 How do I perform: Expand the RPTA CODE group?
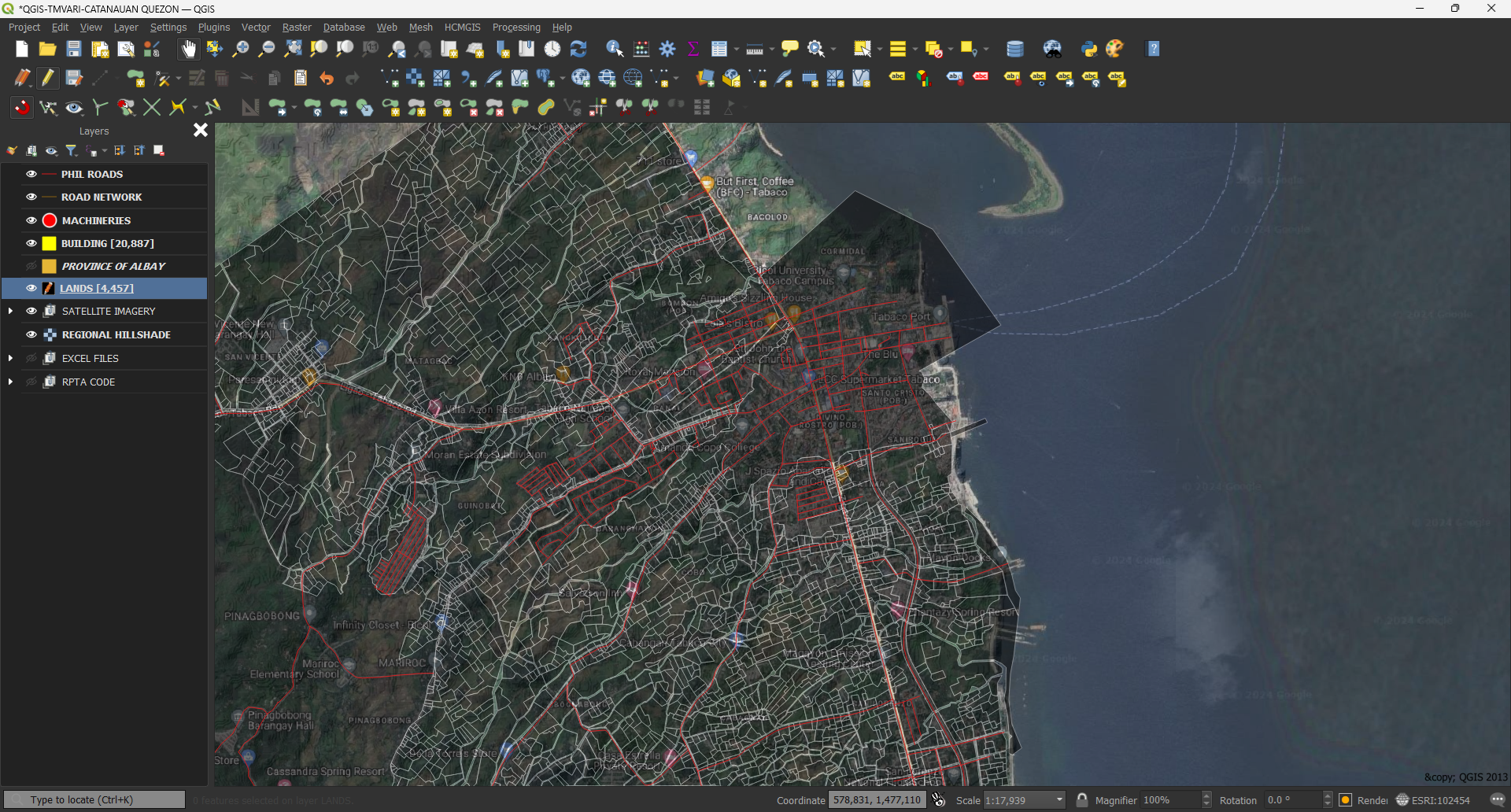point(10,382)
